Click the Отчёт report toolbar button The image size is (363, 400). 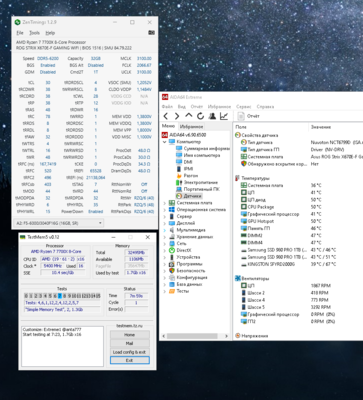tap(248, 116)
